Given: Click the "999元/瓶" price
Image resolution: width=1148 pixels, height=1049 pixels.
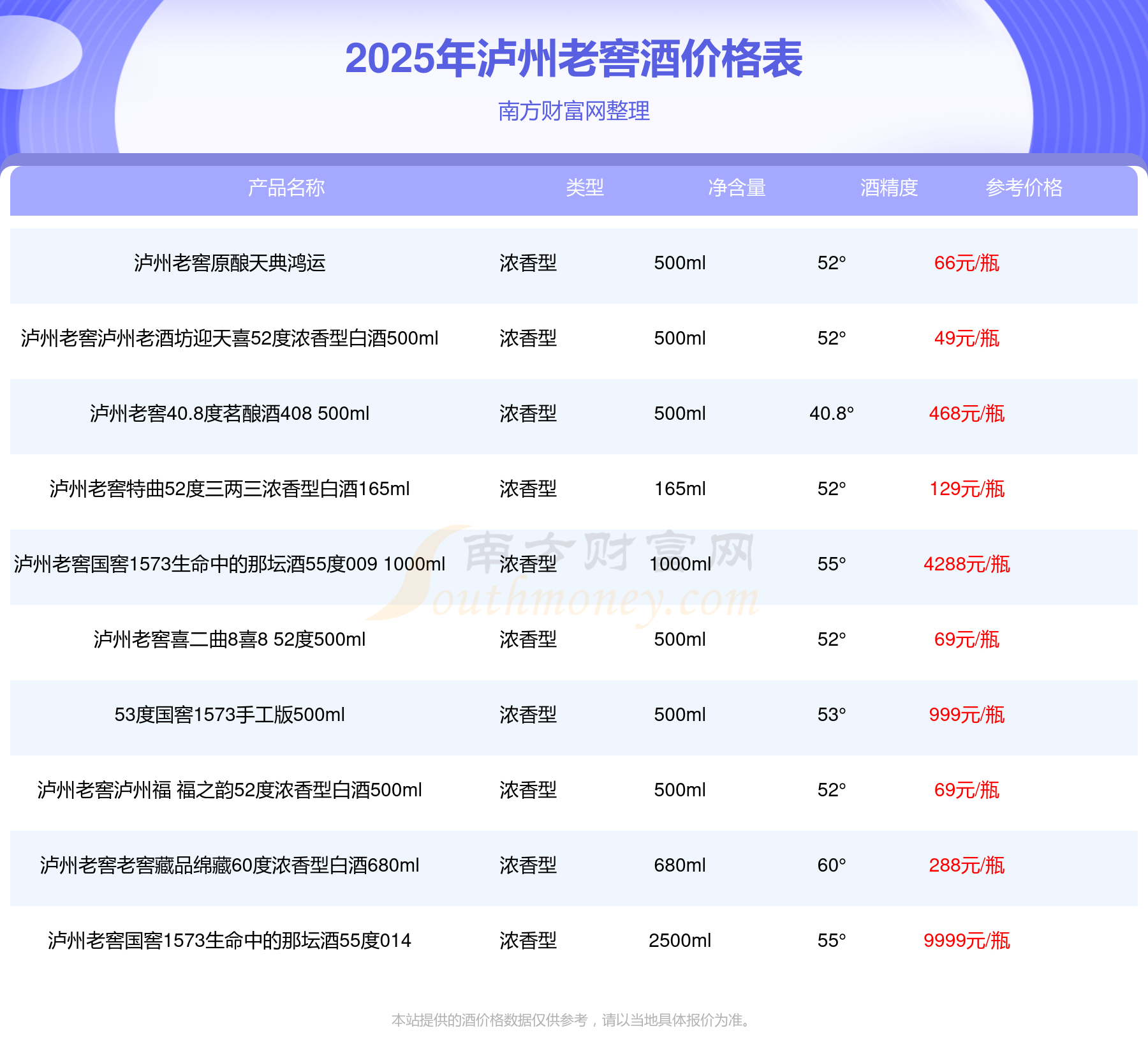Looking at the screenshot, I should (x=967, y=715).
